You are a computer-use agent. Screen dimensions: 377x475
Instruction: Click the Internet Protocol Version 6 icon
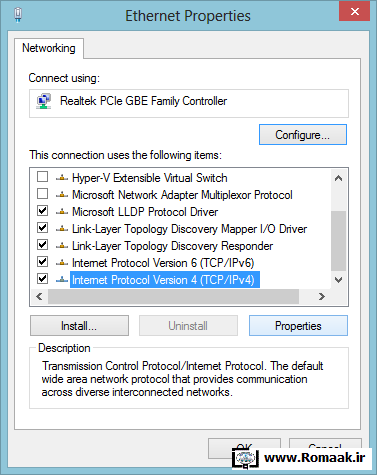[62, 263]
